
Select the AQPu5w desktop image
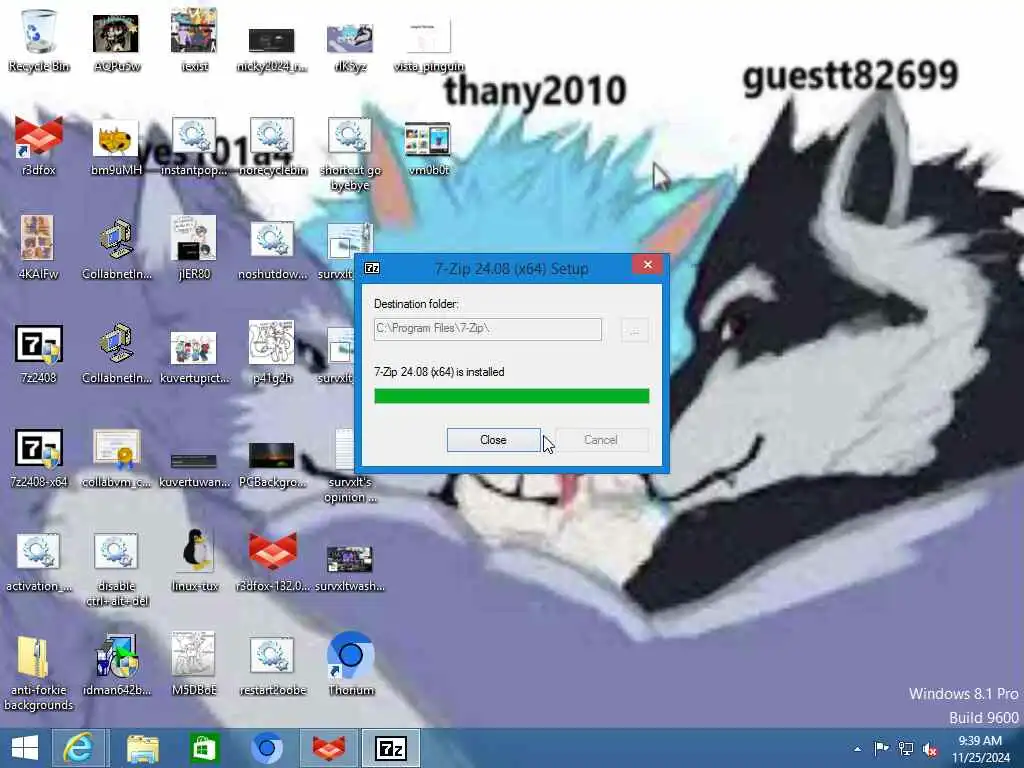(x=116, y=40)
